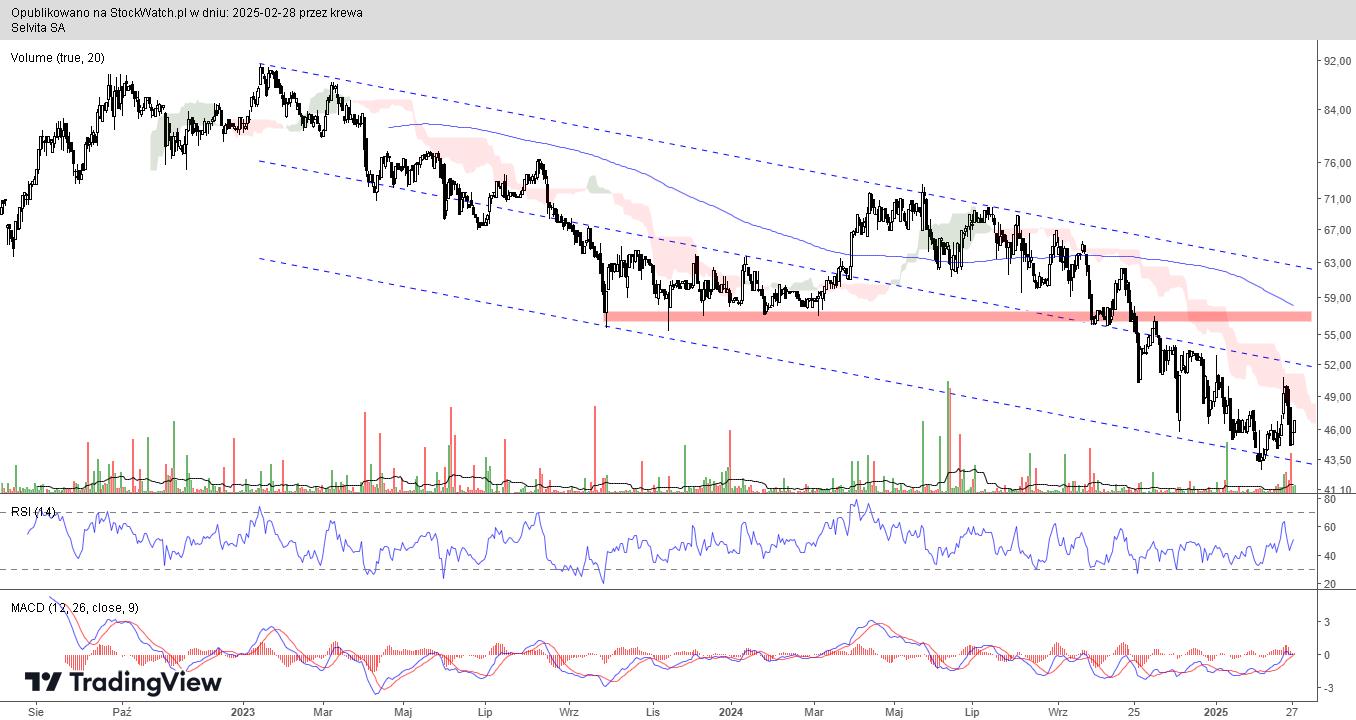The height and width of the screenshot is (720, 1356).
Task: Click the 52,00 price axis label
Action: [1336, 364]
